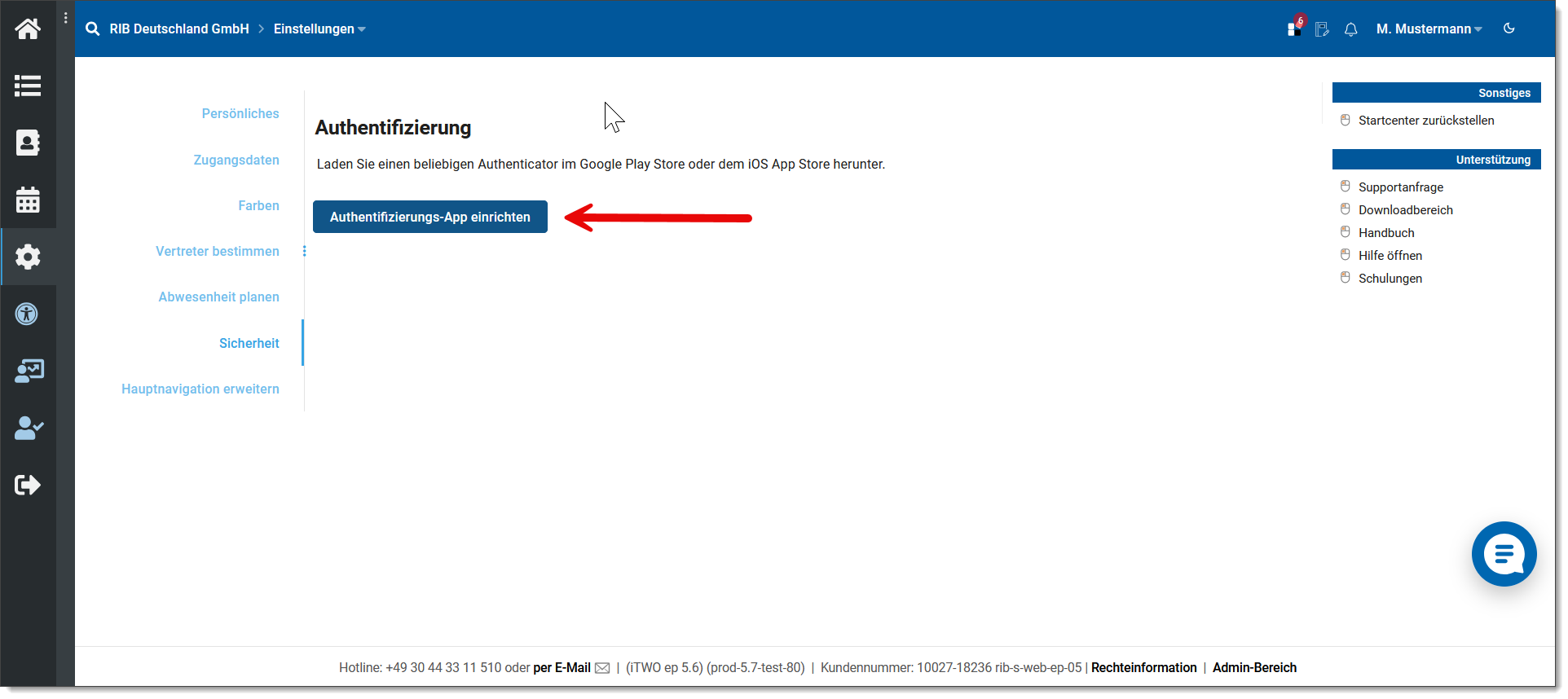1568x699 pixels.
Task: Click the sidebar three-dot handle at top
Action: click(66, 18)
